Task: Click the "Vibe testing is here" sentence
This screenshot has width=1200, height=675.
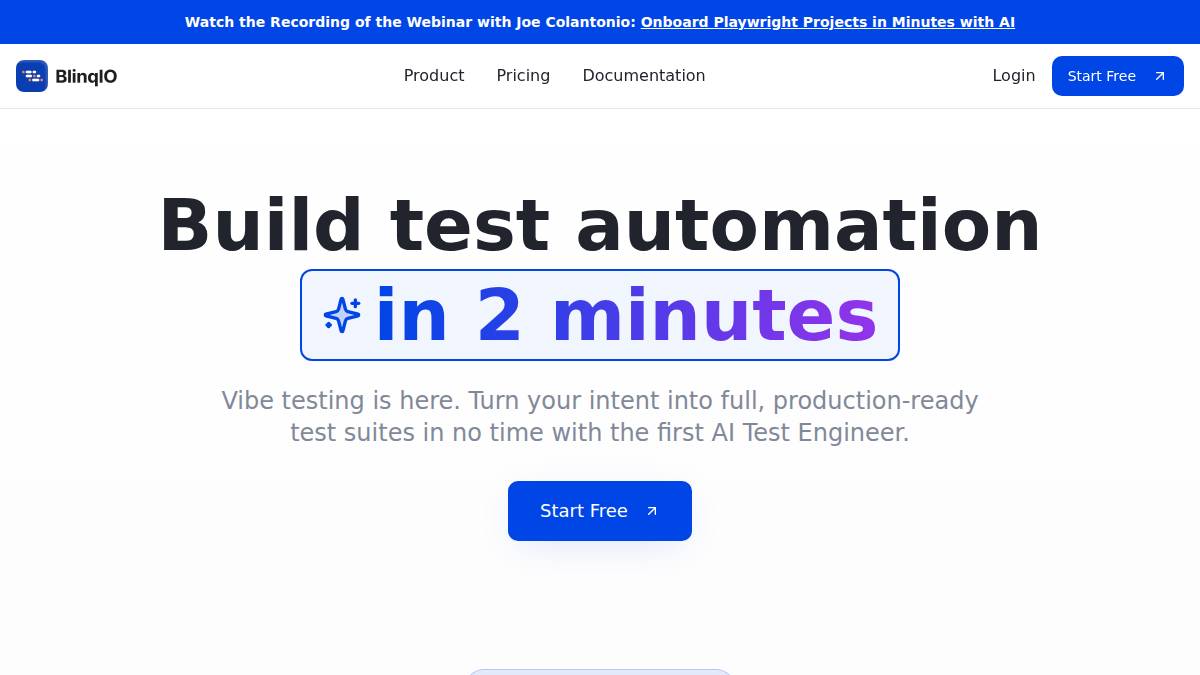Action: click(340, 401)
